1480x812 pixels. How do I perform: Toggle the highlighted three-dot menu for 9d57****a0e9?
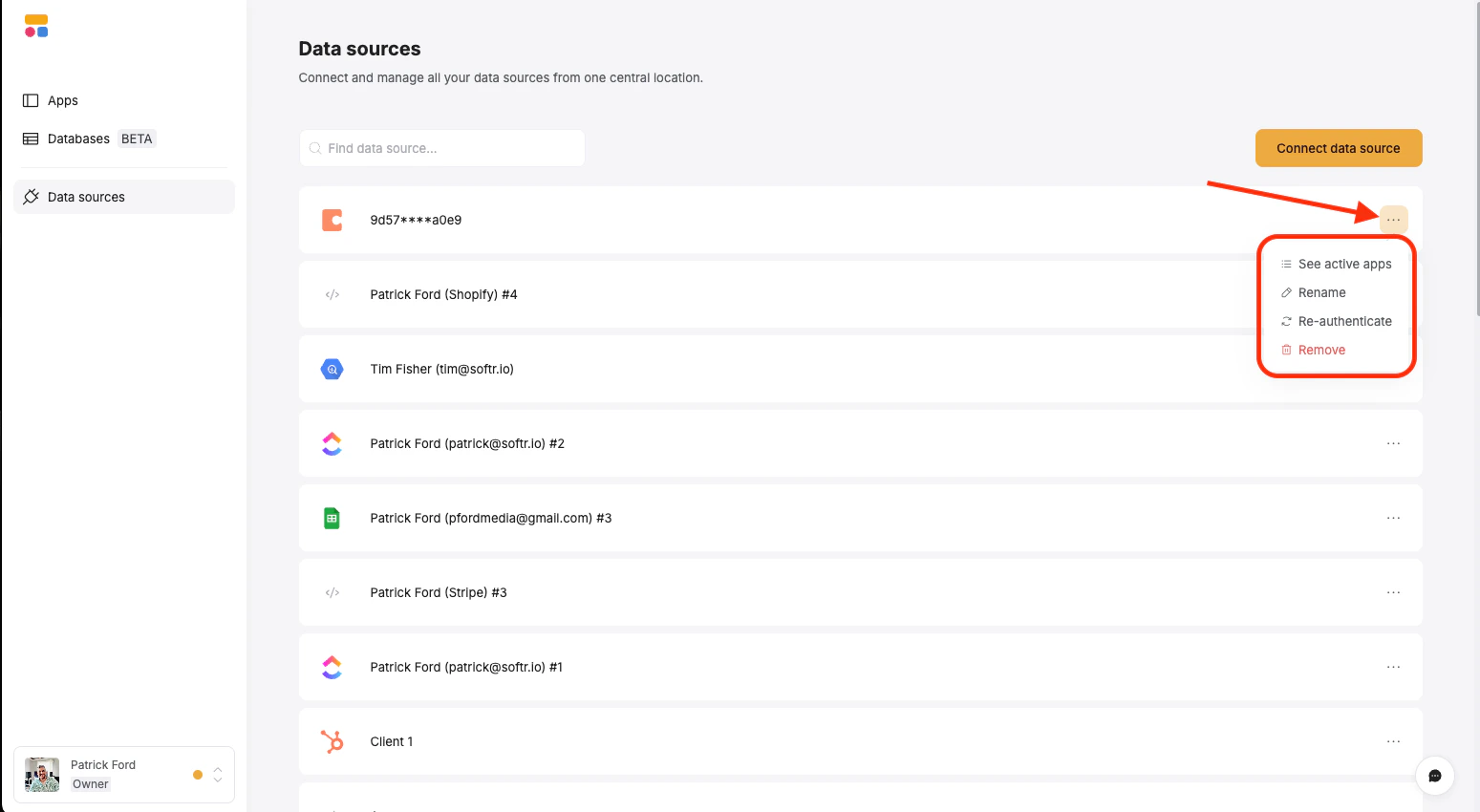[1393, 220]
